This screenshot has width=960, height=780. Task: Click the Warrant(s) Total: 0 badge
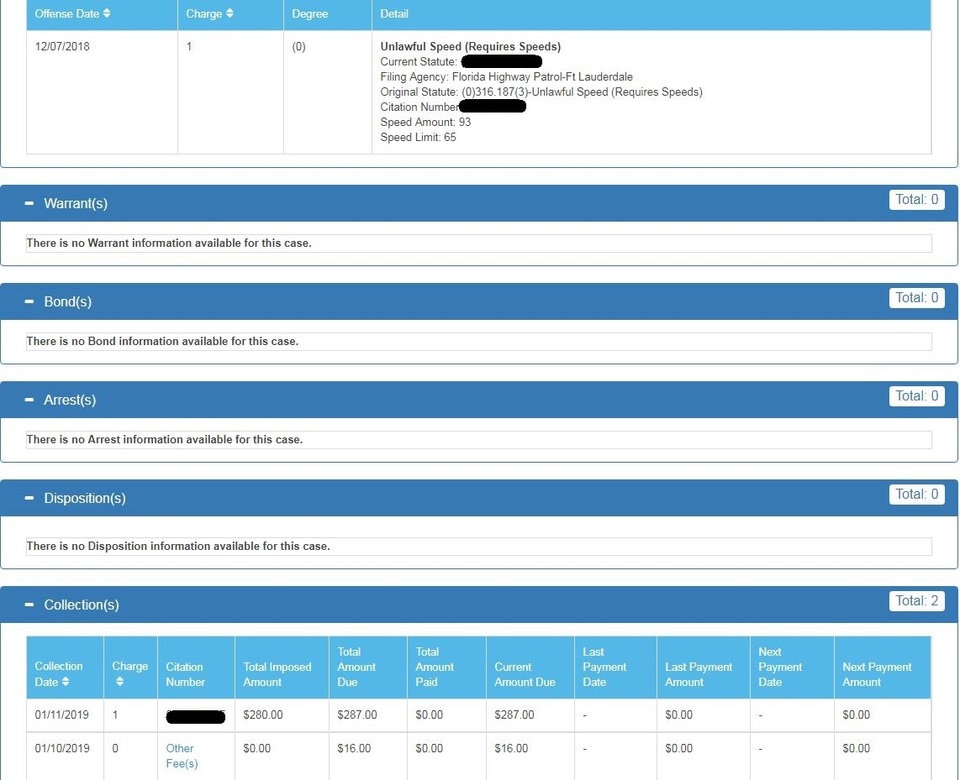(916, 200)
